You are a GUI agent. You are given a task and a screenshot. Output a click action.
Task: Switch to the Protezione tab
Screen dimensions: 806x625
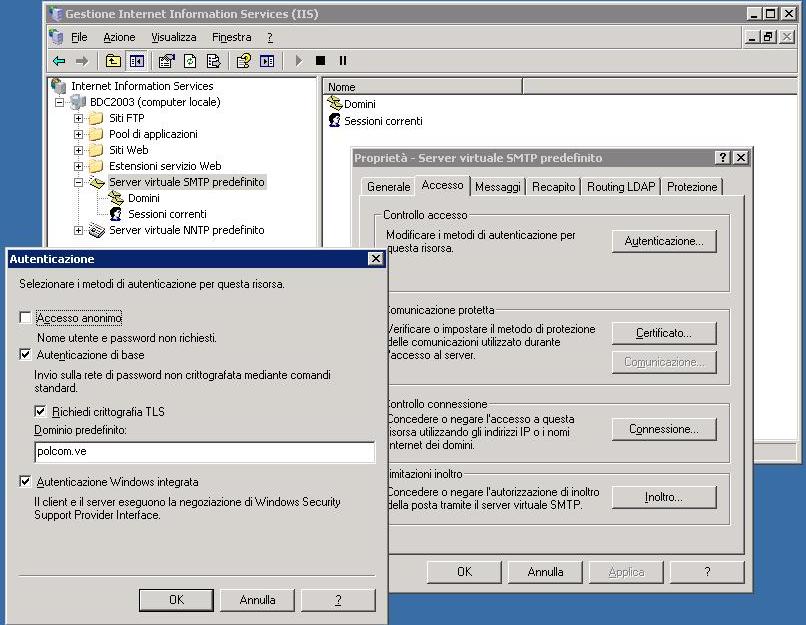[x=692, y=187]
